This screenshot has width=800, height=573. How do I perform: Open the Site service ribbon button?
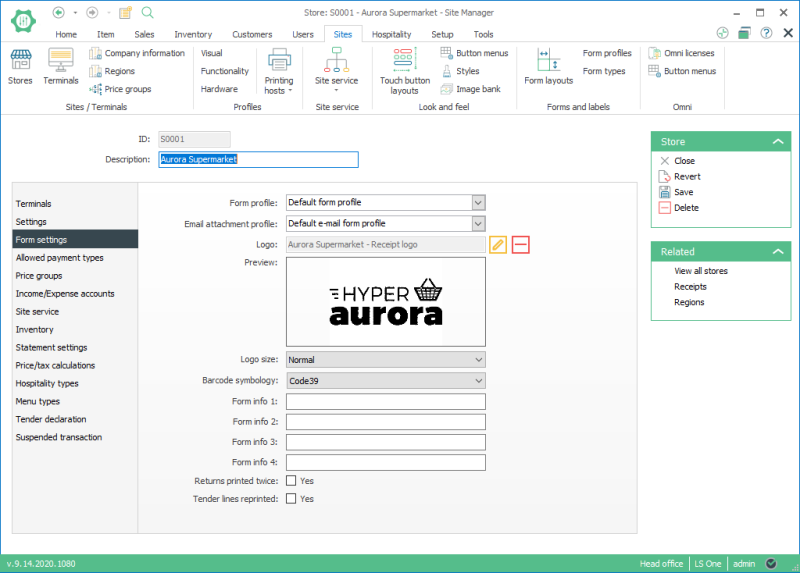[336, 70]
